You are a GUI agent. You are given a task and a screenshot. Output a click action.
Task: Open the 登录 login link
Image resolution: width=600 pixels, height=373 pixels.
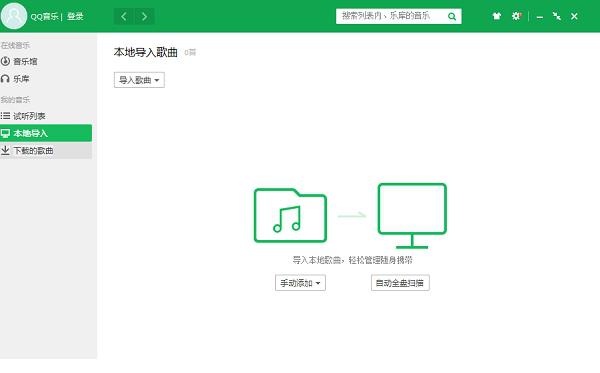click(x=75, y=16)
